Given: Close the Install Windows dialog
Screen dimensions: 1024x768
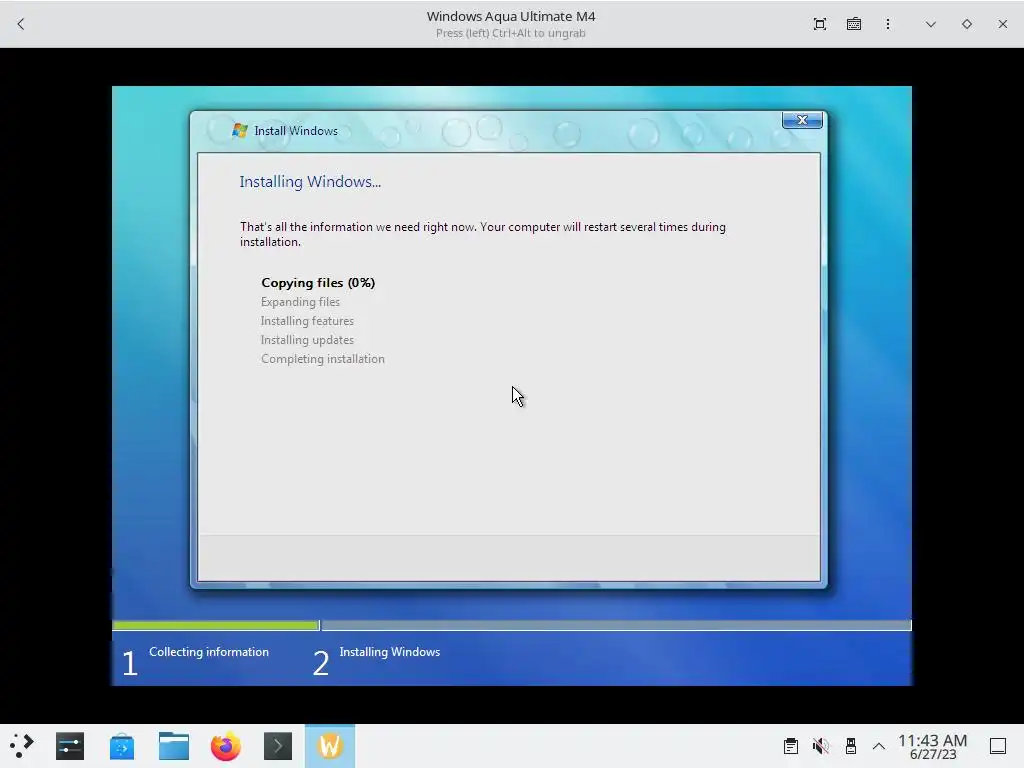Looking at the screenshot, I should [x=802, y=120].
